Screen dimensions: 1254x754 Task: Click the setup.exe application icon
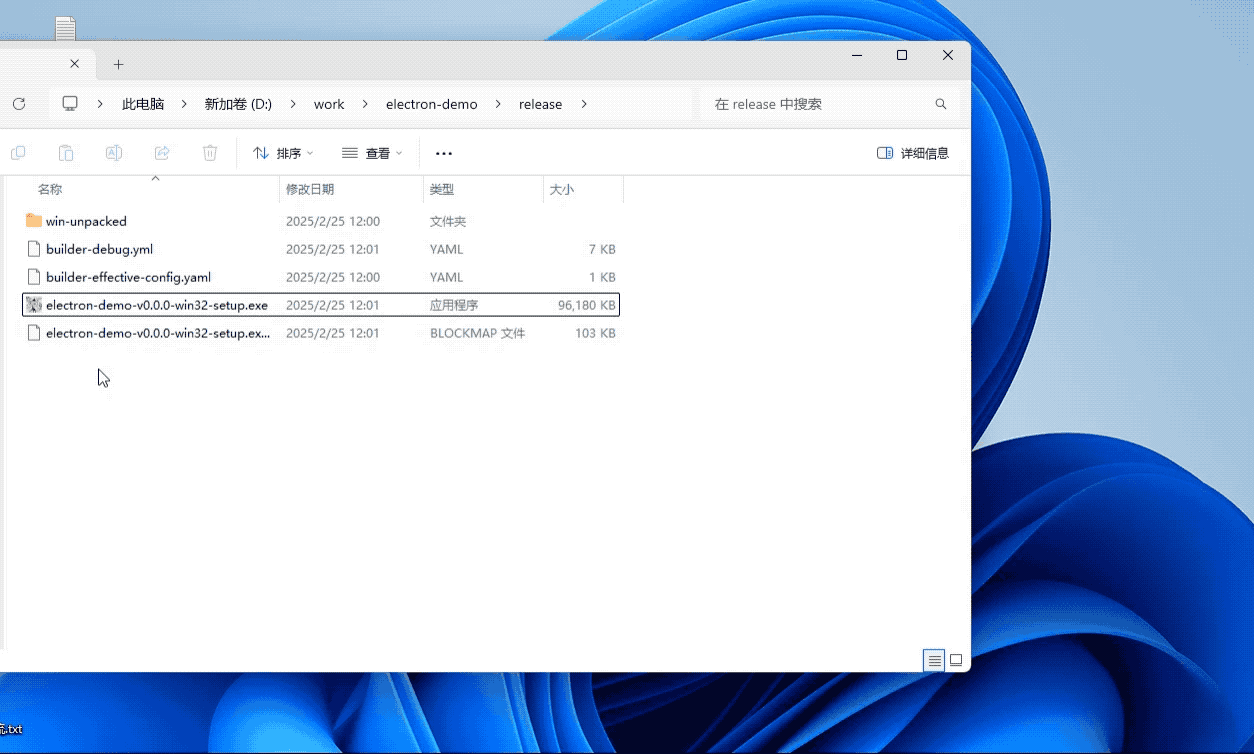[34, 305]
